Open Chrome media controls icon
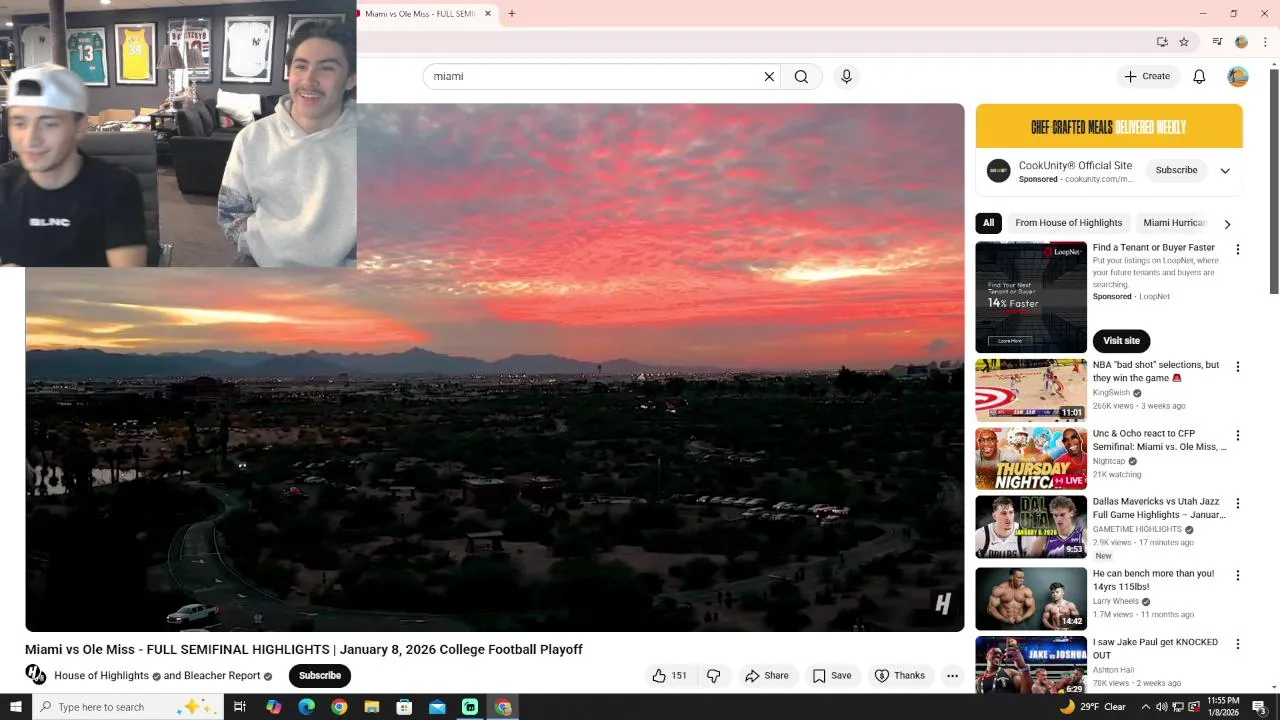This screenshot has height=720, width=1280. coord(1217,42)
